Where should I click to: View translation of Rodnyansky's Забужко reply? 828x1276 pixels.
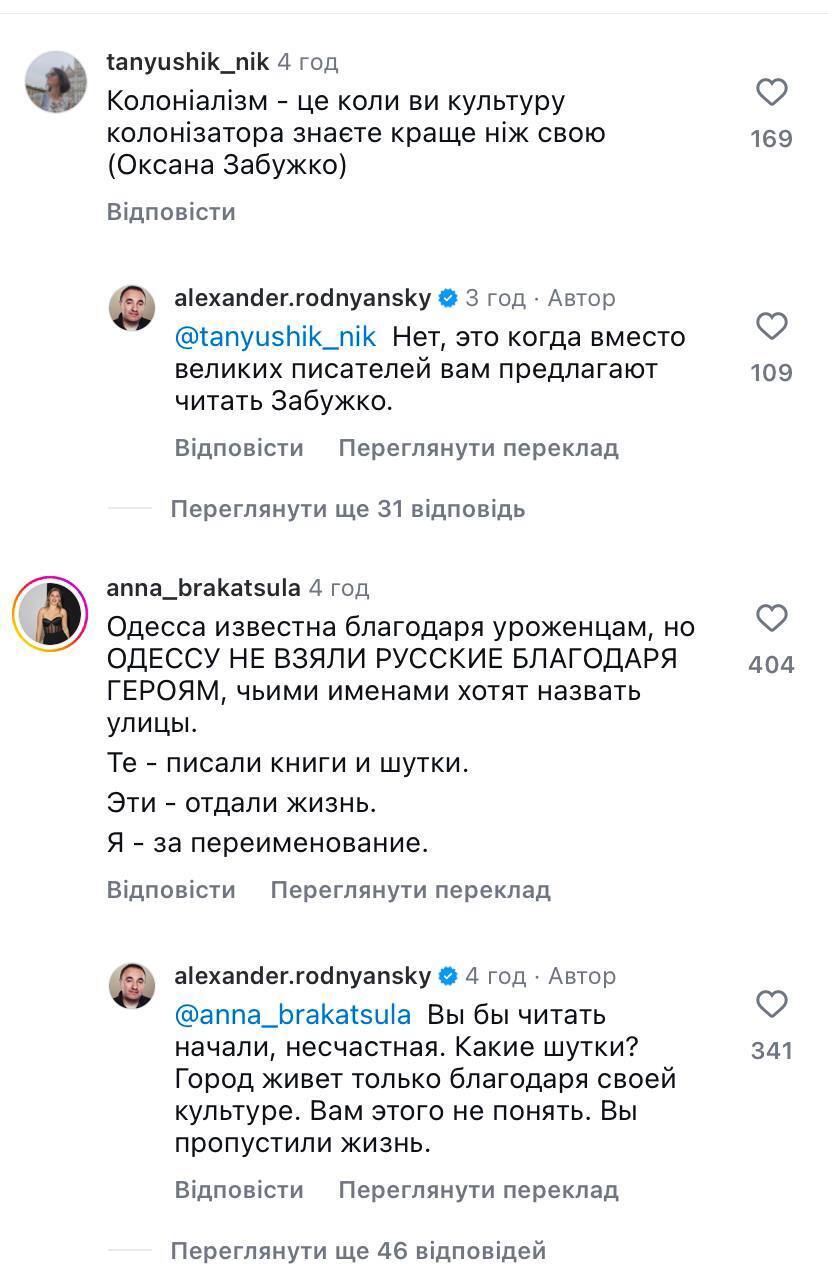(478, 448)
